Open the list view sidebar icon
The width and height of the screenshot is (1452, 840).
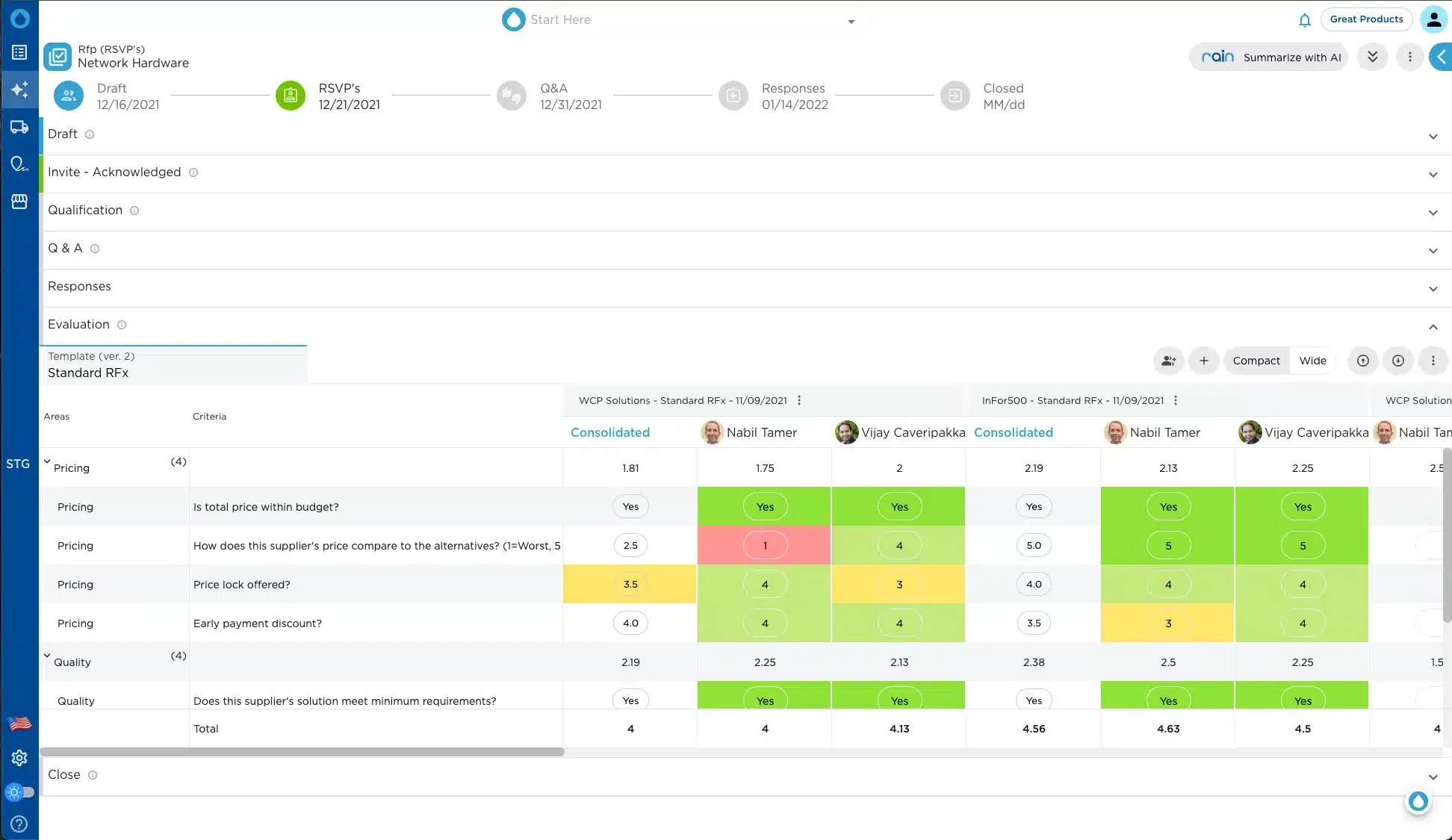tap(19, 52)
